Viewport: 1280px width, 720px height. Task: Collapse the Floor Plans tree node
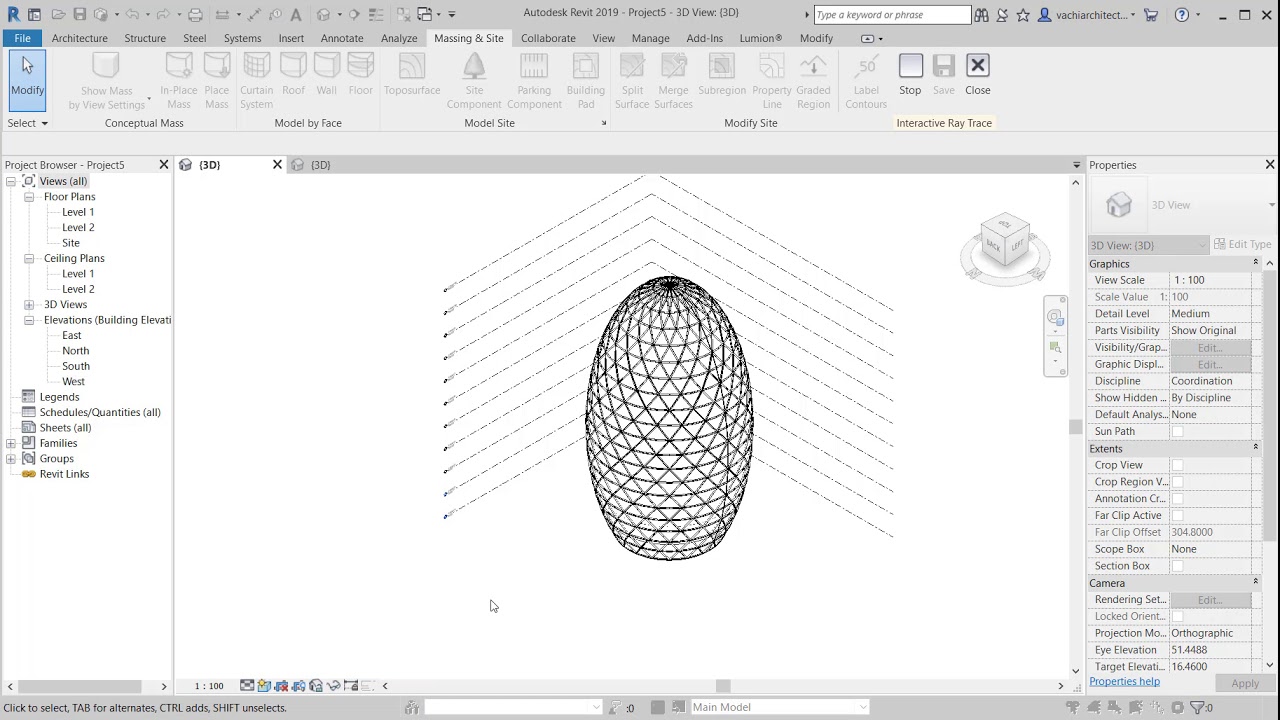click(x=29, y=197)
